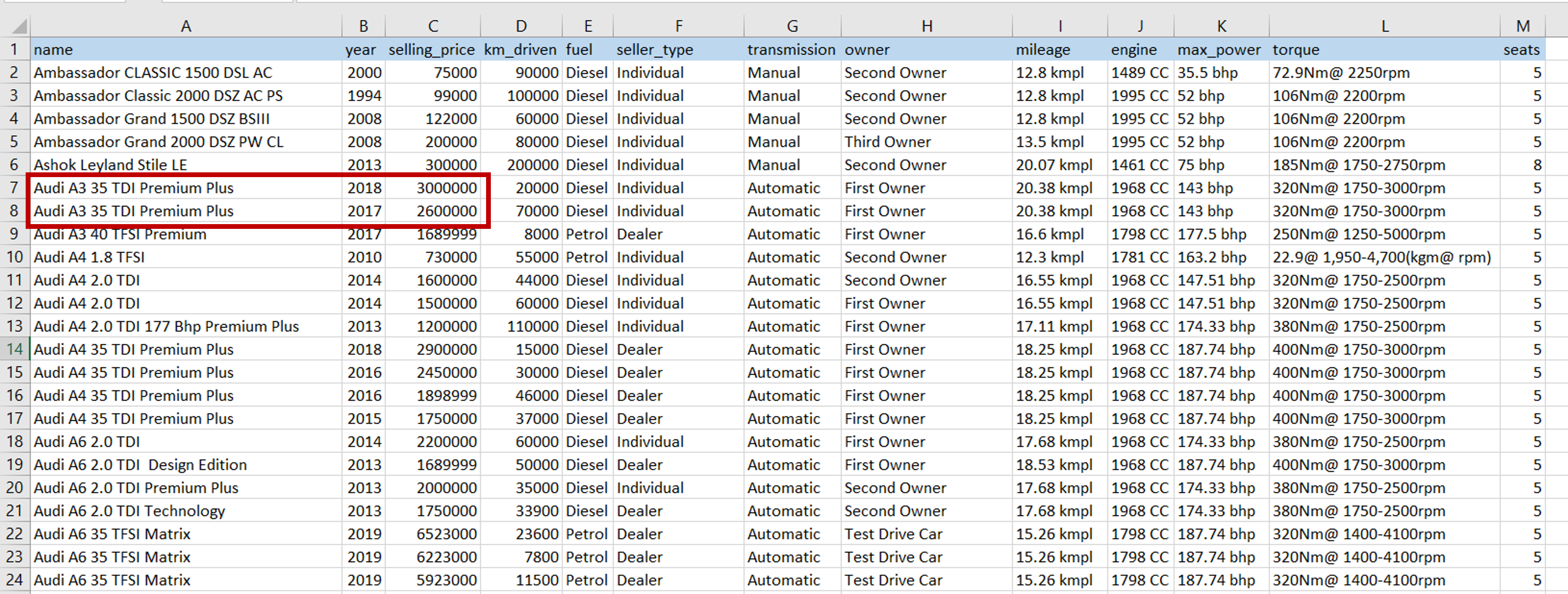Select max_power '177.5 bhp' cell
The height and width of the screenshot is (594, 1568).
click(x=1222, y=234)
